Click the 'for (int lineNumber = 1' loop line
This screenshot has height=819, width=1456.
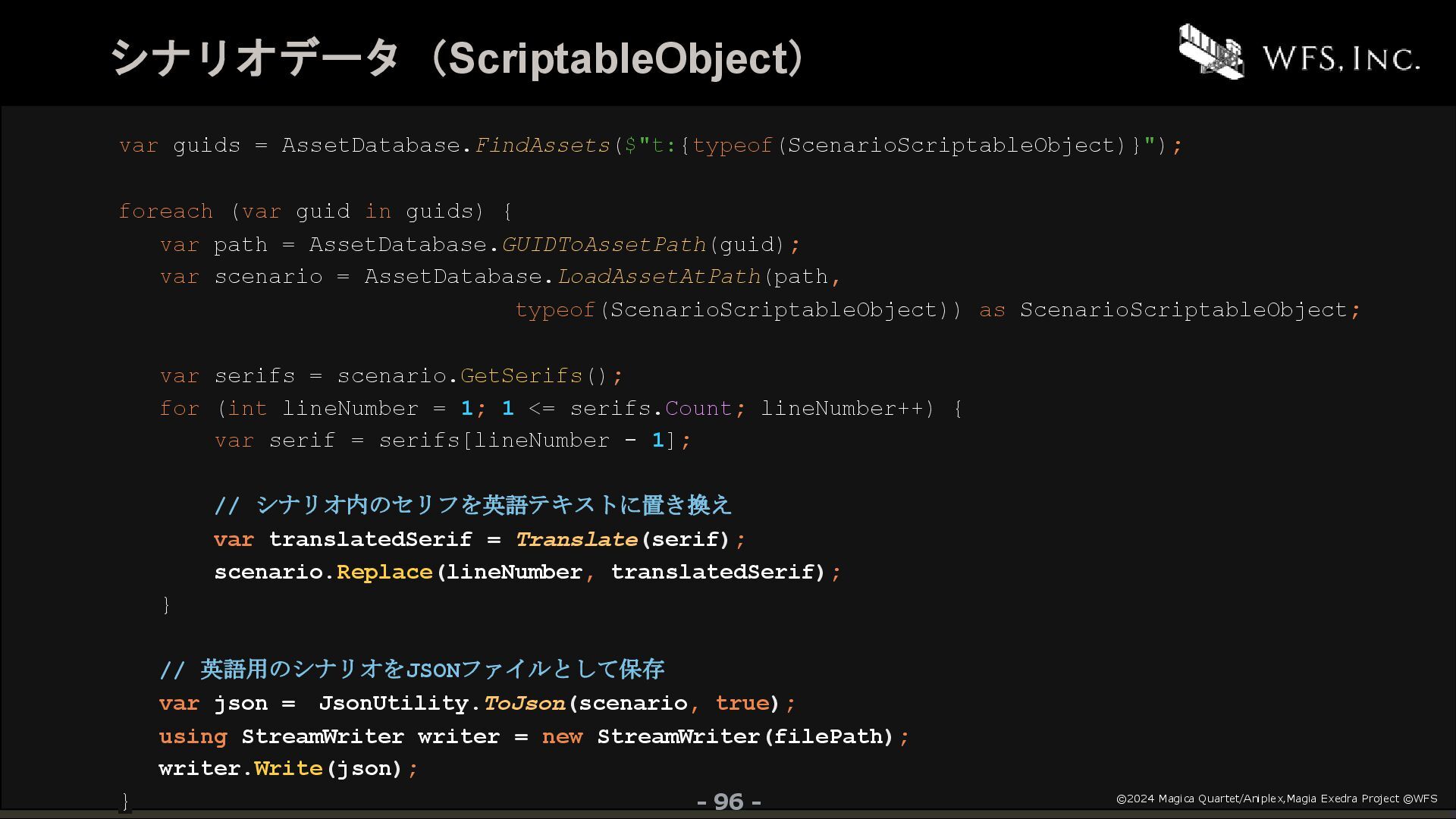coord(561,408)
